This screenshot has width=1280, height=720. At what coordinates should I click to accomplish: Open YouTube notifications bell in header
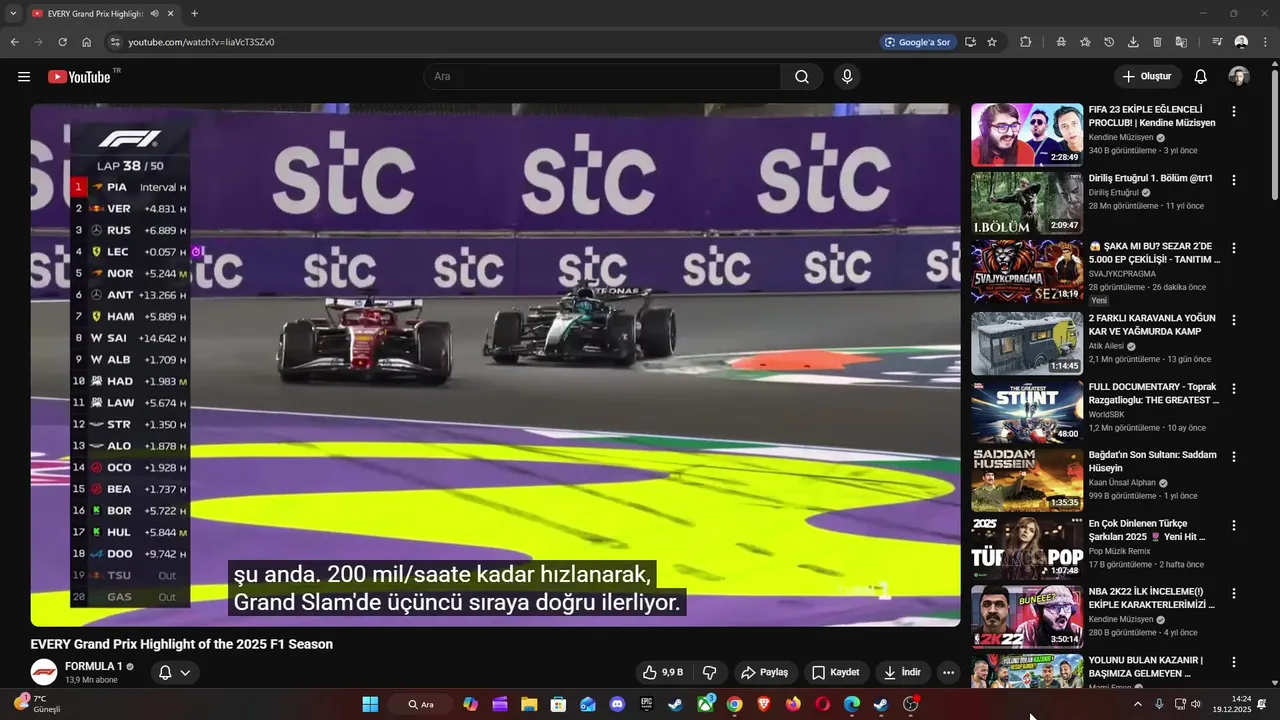[1201, 77]
